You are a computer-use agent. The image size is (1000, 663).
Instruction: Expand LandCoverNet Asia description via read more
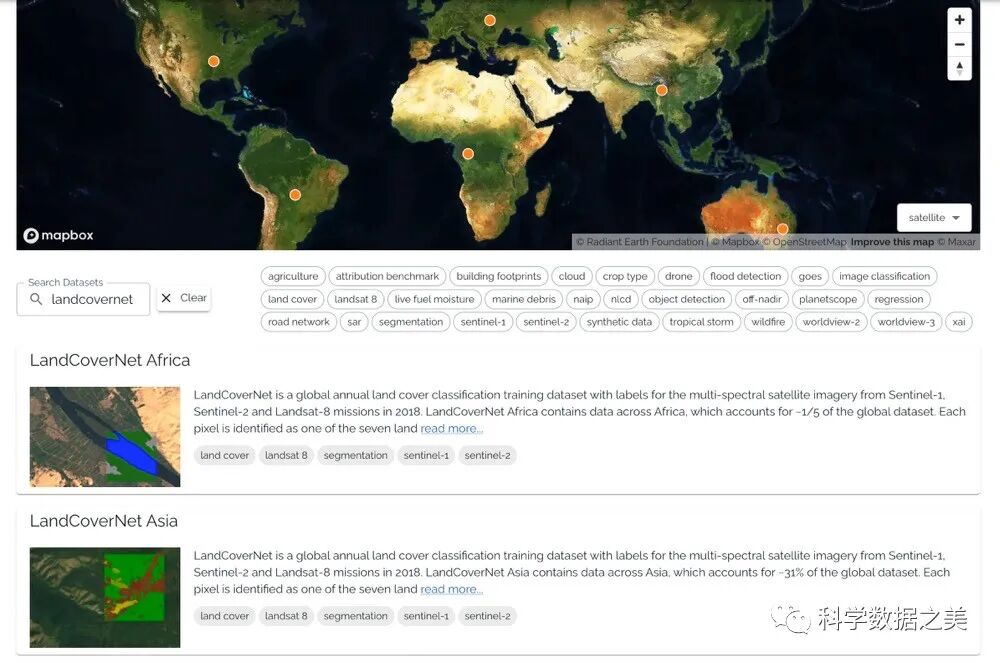pyautogui.click(x=451, y=590)
